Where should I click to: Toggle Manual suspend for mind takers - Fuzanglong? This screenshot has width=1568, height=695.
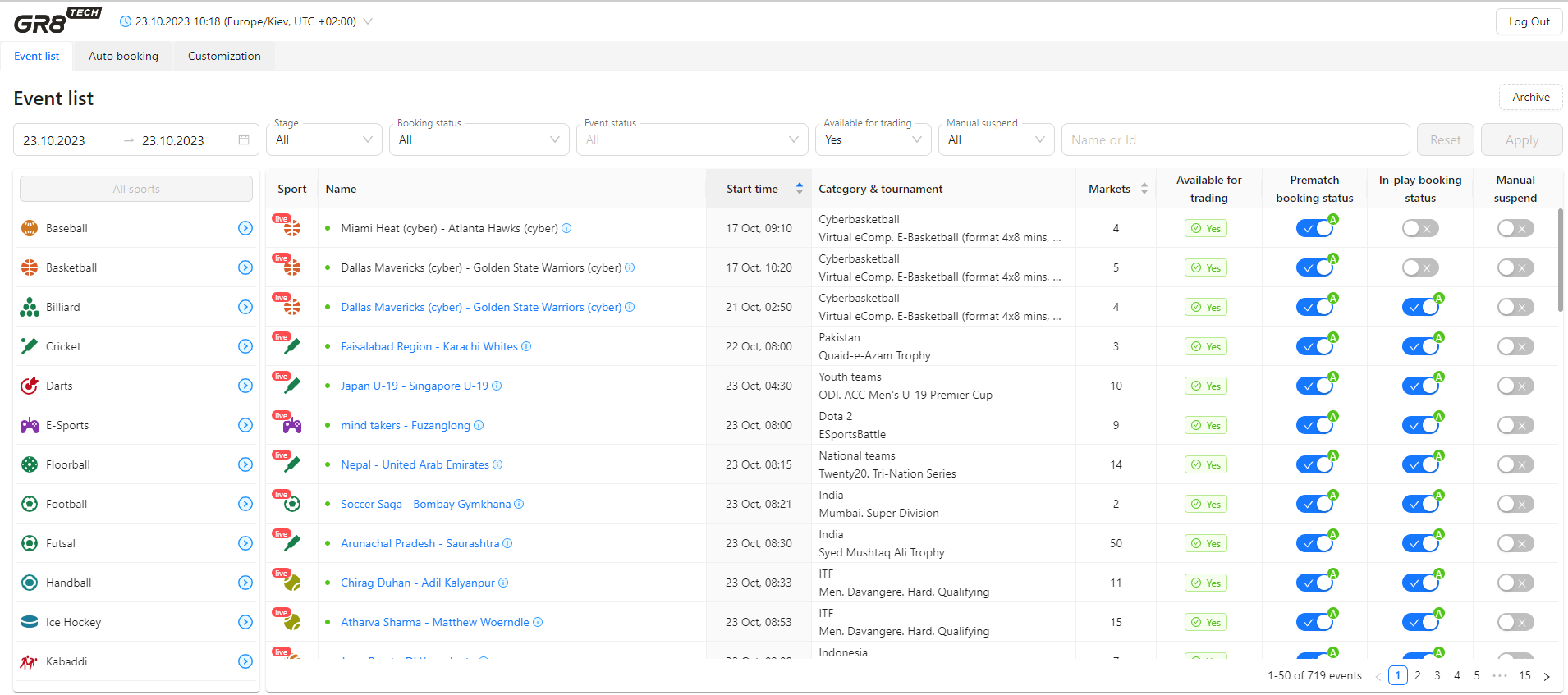[1515, 425]
